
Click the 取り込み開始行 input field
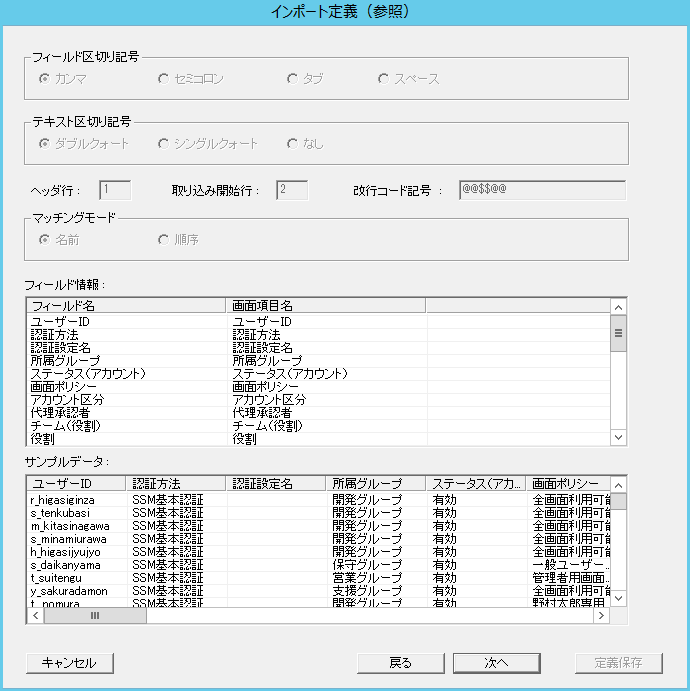292,190
